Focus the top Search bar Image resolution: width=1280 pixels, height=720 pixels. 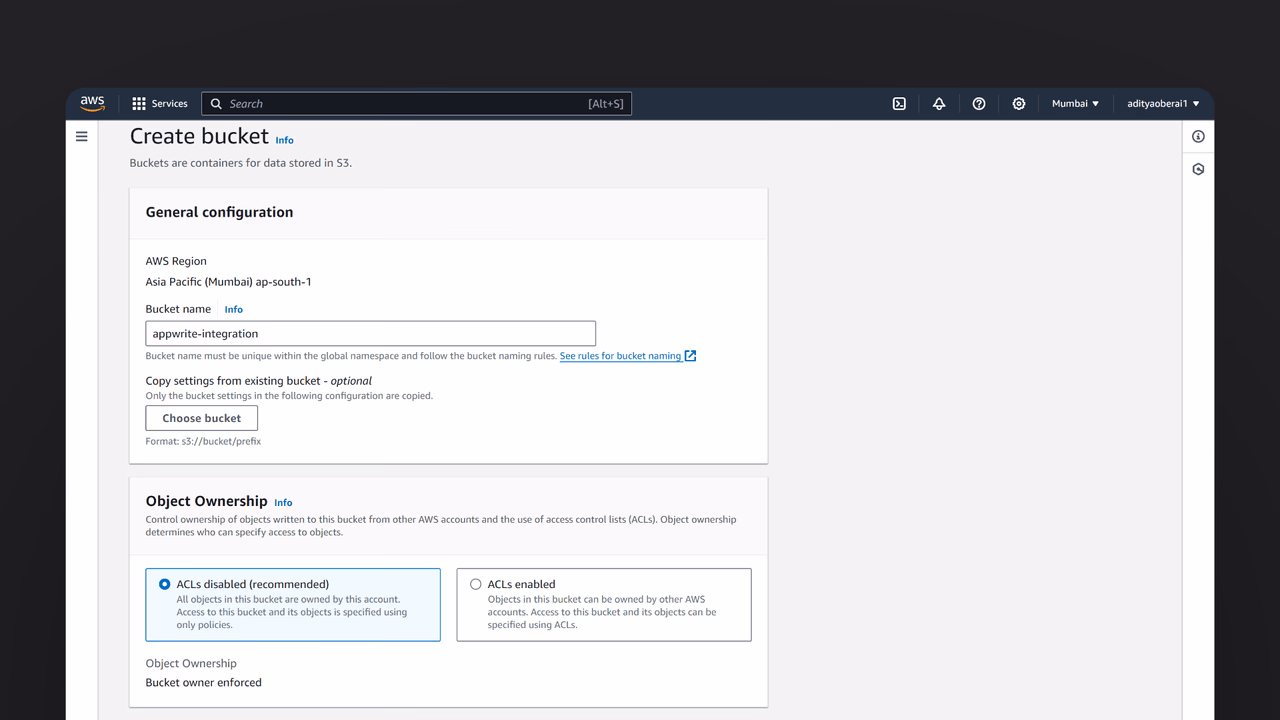click(416, 103)
